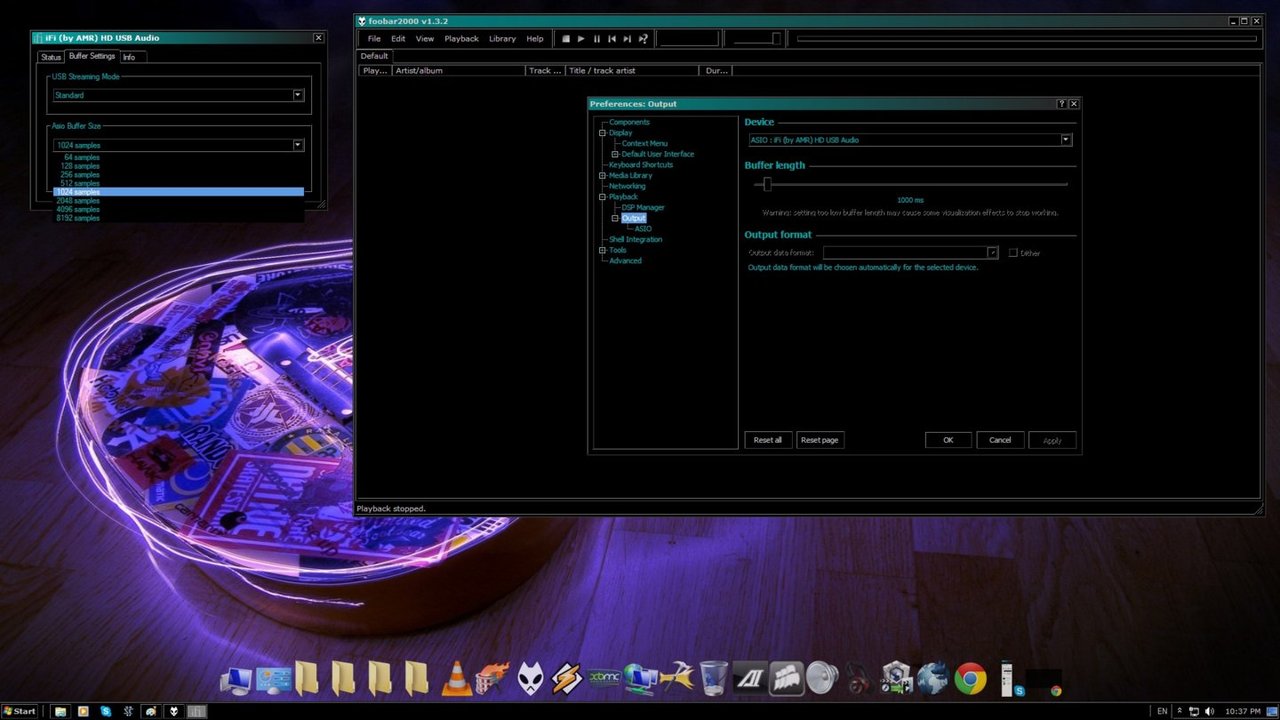The image size is (1280, 720).
Task: Open the Recycle Bin dock icon
Action: point(713,678)
